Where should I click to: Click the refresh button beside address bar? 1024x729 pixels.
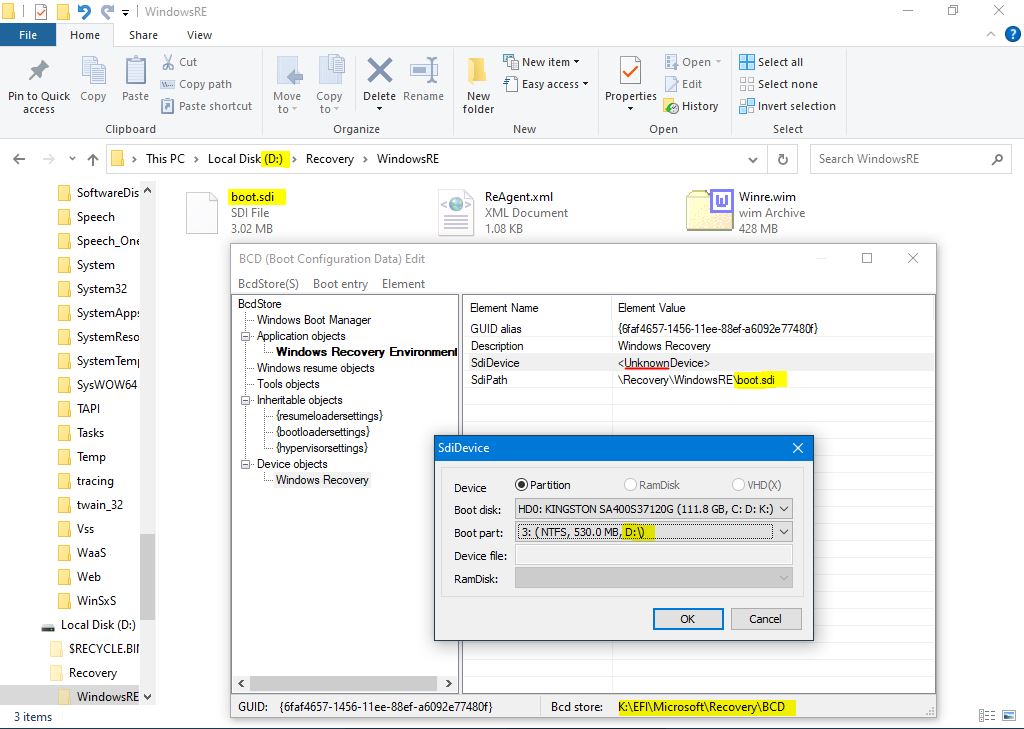click(783, 159)
